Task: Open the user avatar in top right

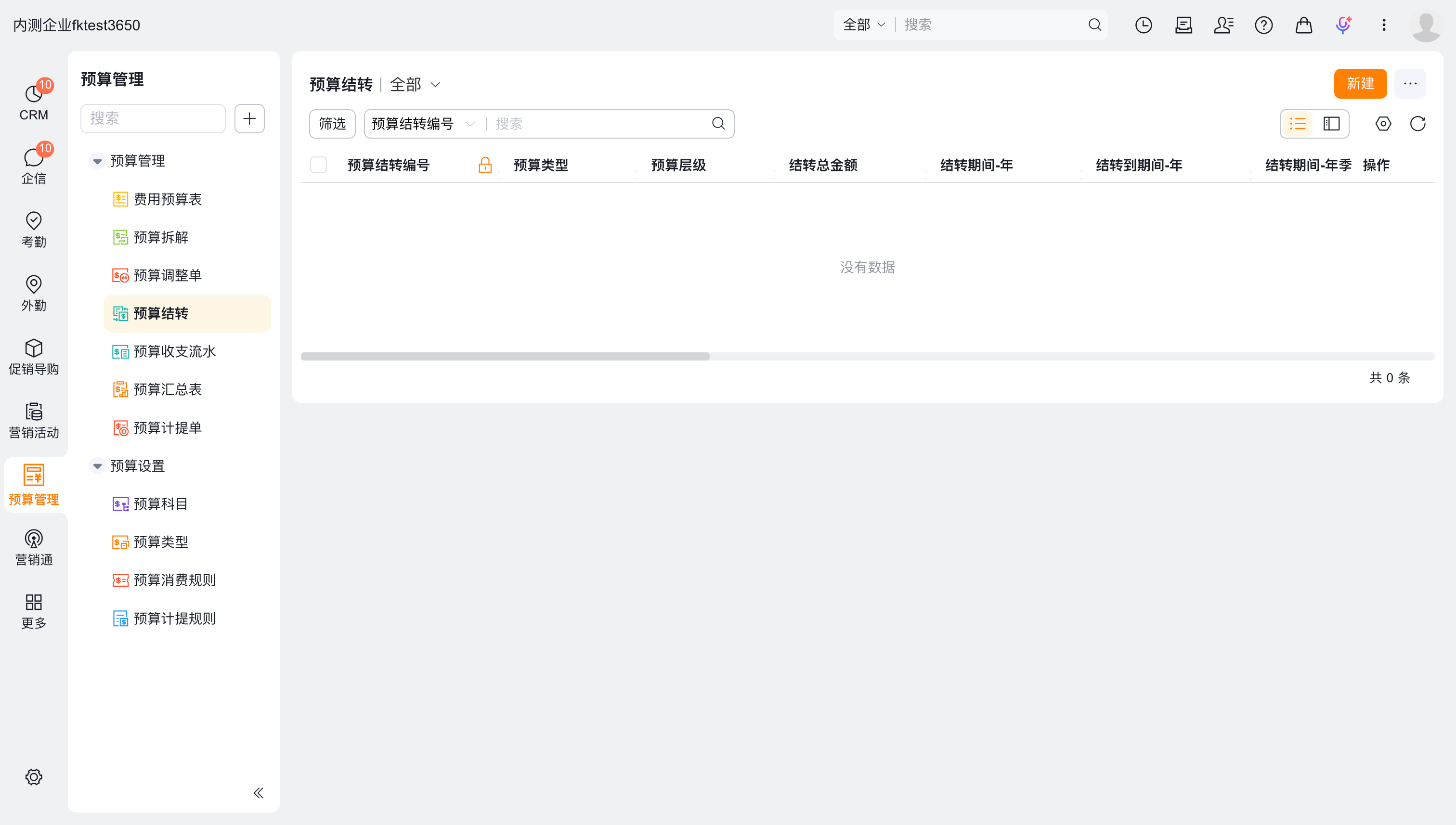Action: (x=1426, y=25)
